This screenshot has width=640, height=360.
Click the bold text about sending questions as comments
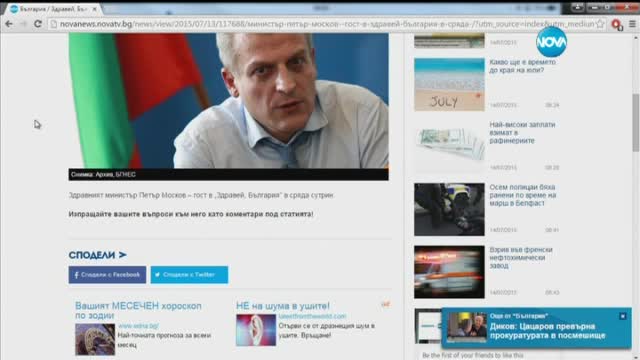[191, 214]
